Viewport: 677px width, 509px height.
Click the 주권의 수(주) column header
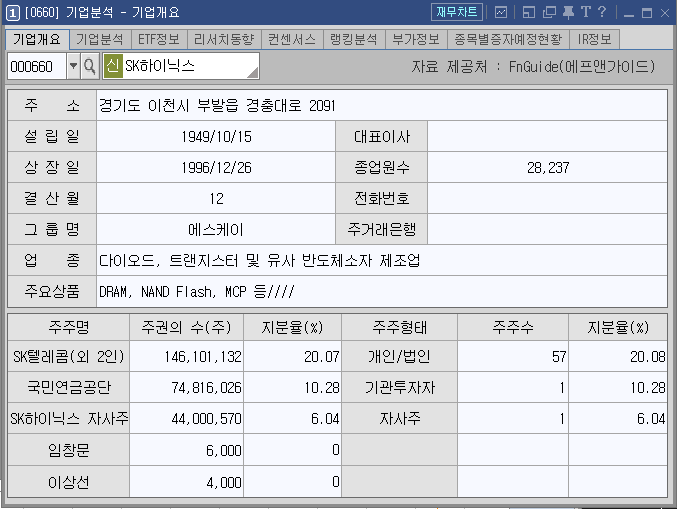coord(187,327)
